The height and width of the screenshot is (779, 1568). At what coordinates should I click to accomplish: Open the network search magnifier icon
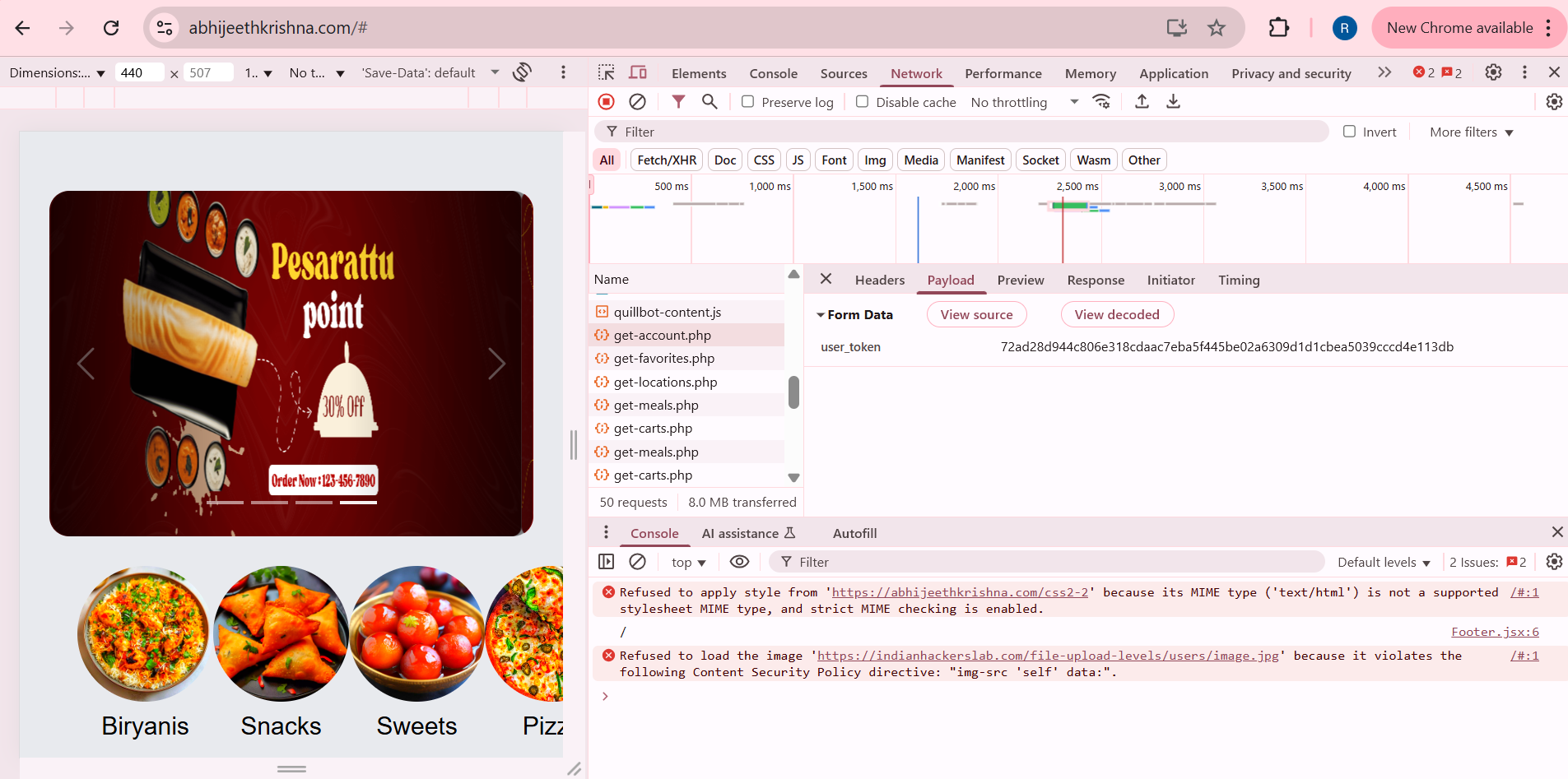[710, 101]
